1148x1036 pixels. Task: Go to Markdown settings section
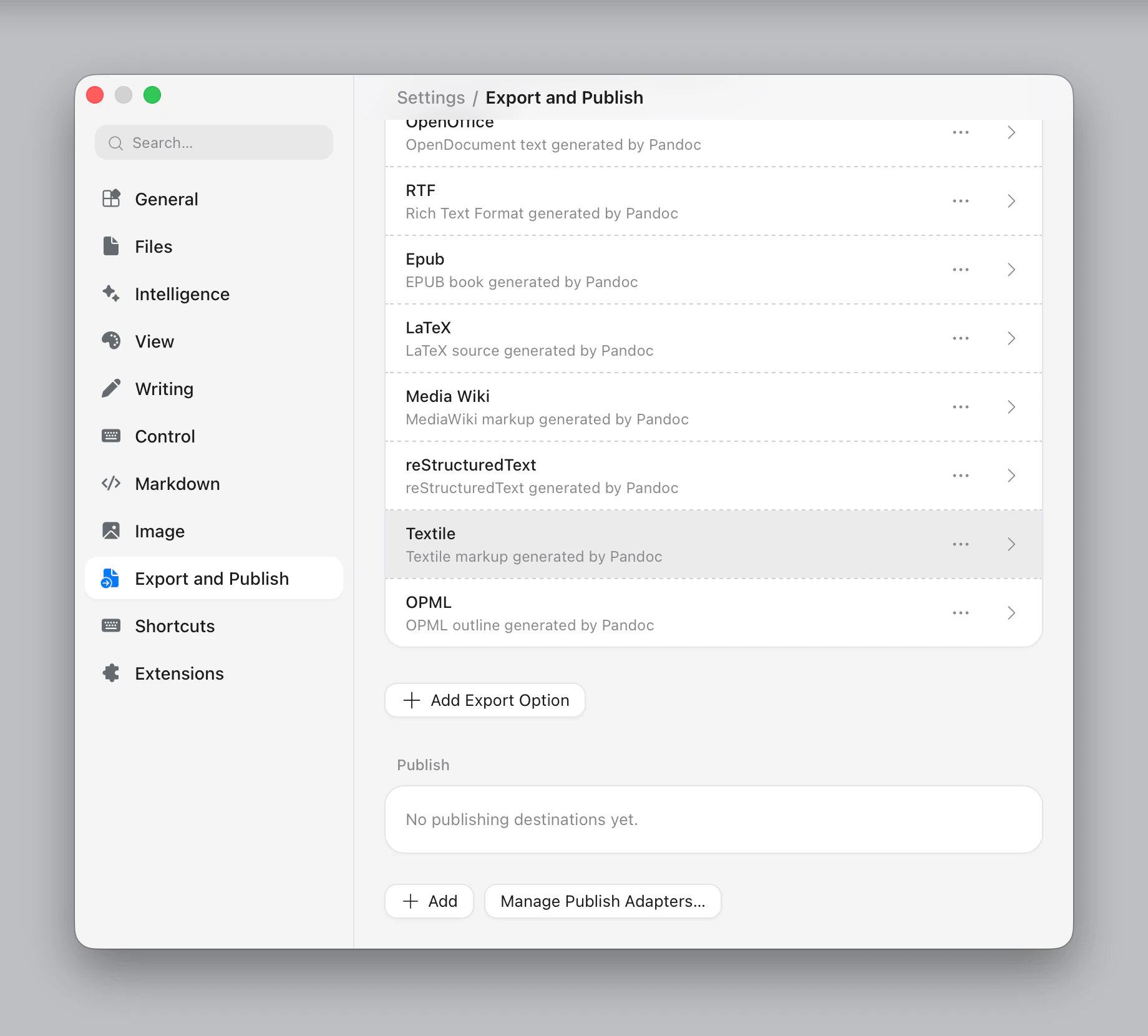[214, 484]
